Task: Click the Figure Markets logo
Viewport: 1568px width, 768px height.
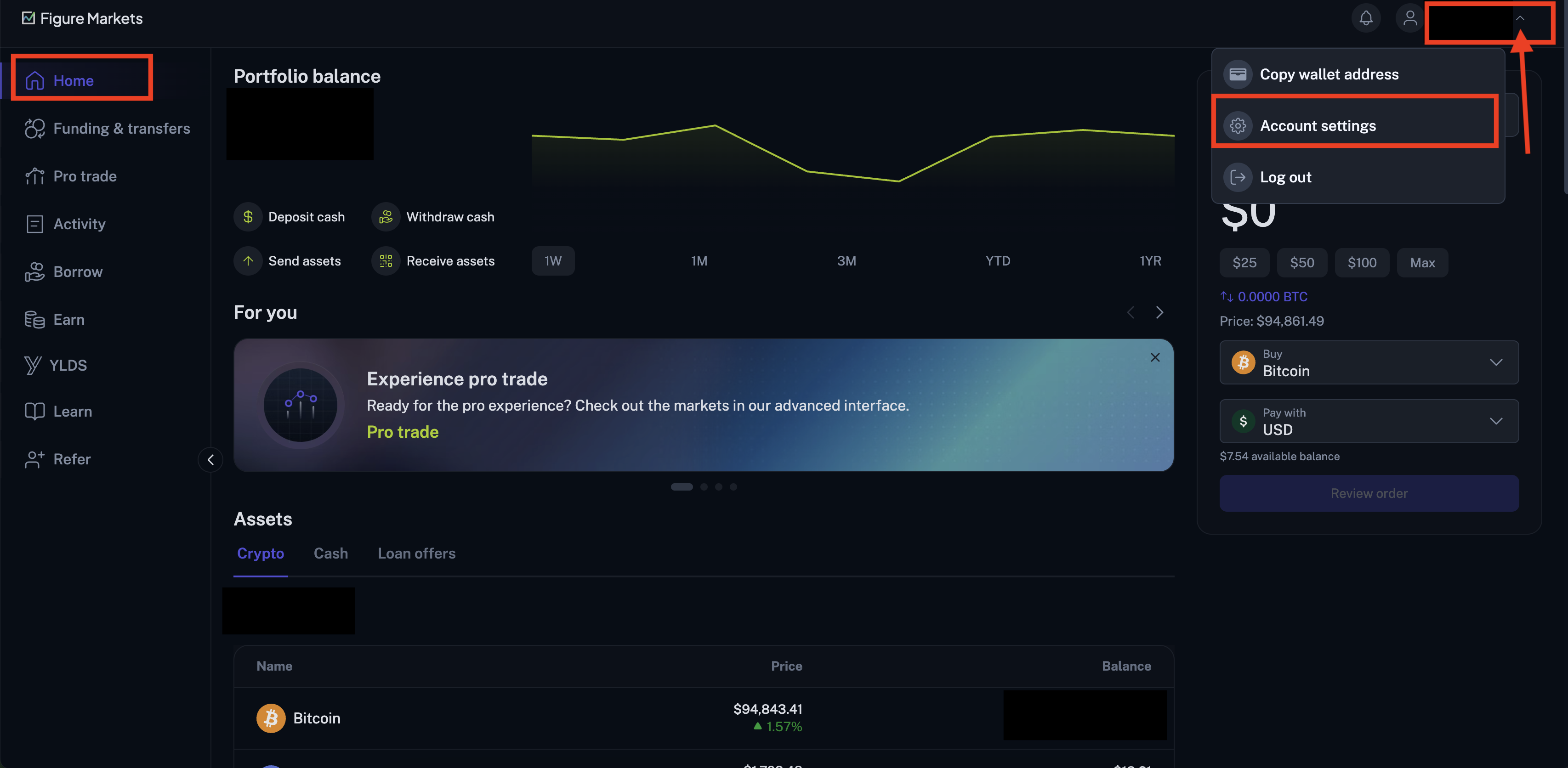Action: pos(82,18)
